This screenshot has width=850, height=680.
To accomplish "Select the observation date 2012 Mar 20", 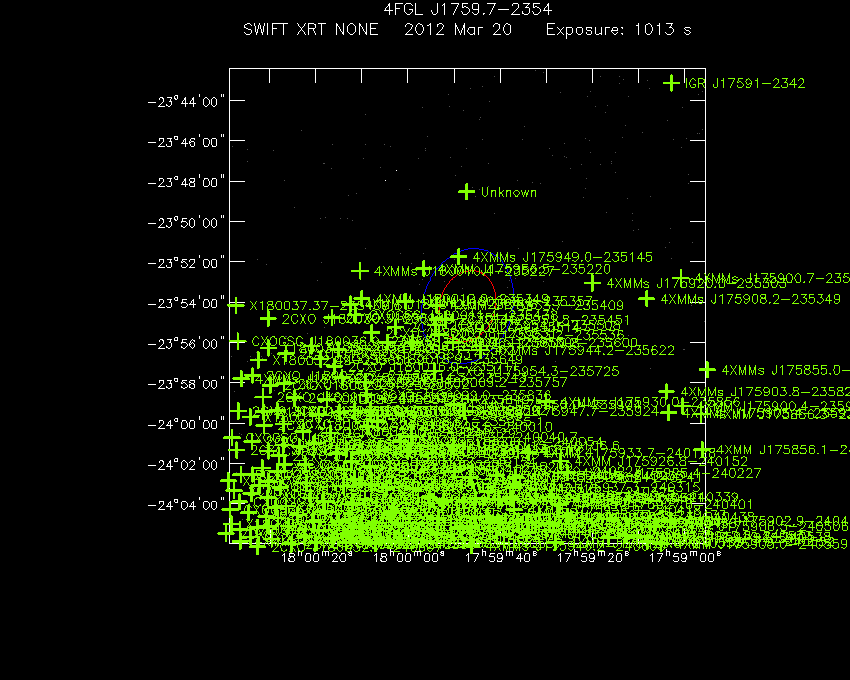I will 458,29.
